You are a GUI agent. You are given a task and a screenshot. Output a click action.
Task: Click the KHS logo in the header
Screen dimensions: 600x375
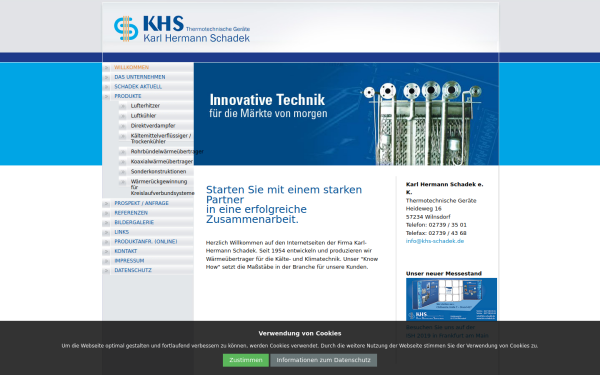point(182,29)
